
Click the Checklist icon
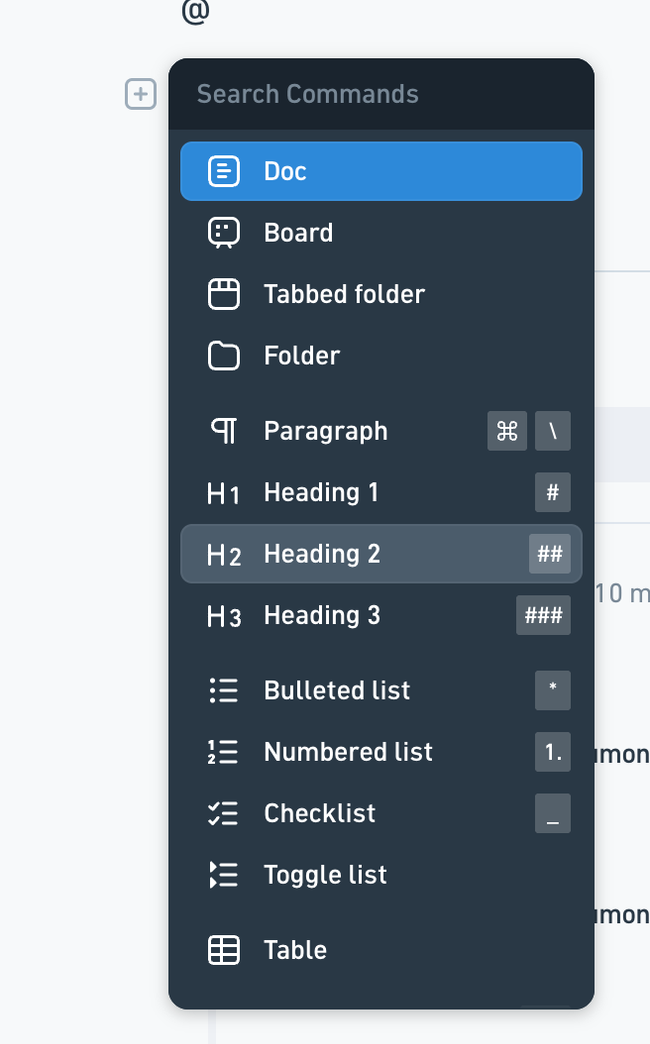tap(224, 814)
